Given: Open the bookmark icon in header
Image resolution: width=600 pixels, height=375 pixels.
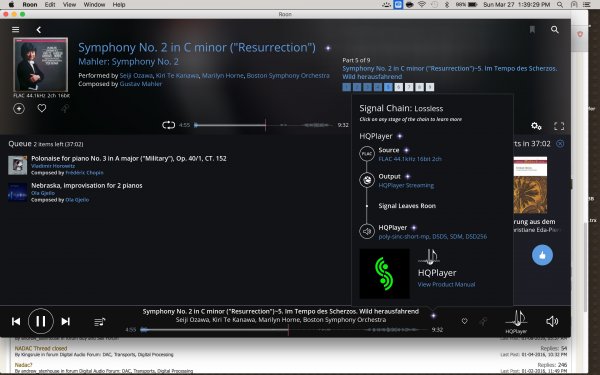Looking at the screenshot, I should 532,29.
